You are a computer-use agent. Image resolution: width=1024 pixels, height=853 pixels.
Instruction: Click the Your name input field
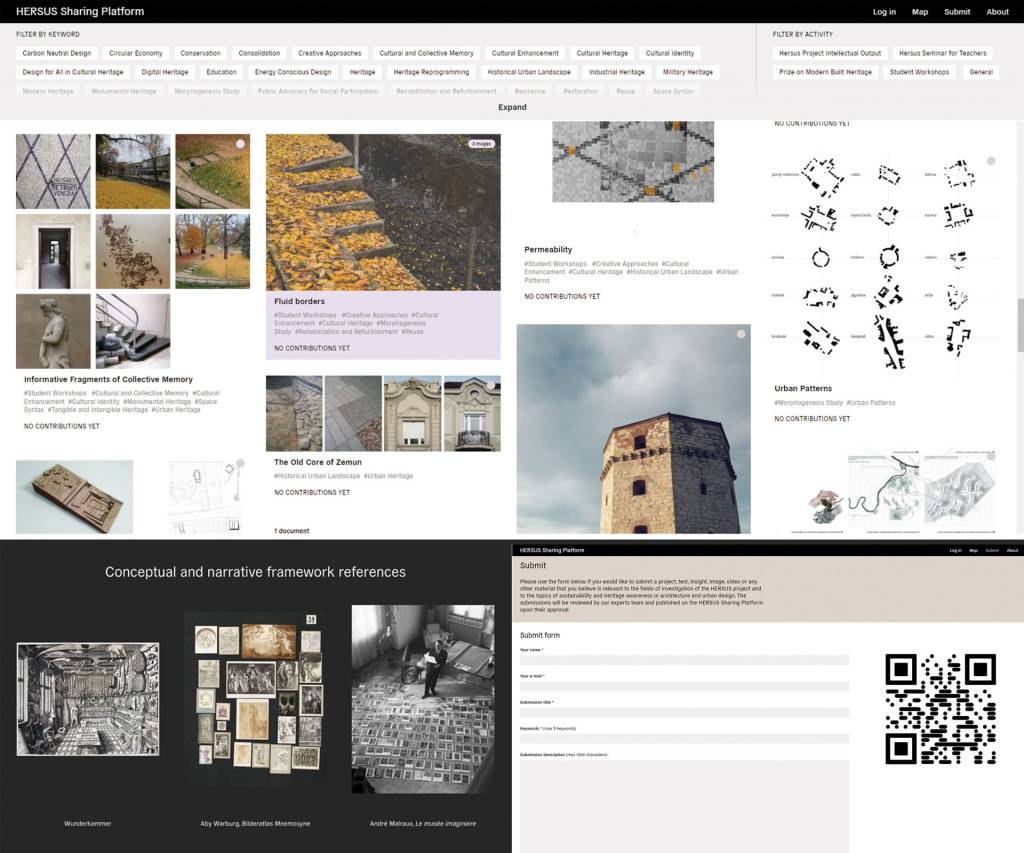click(x=684, y=660)
